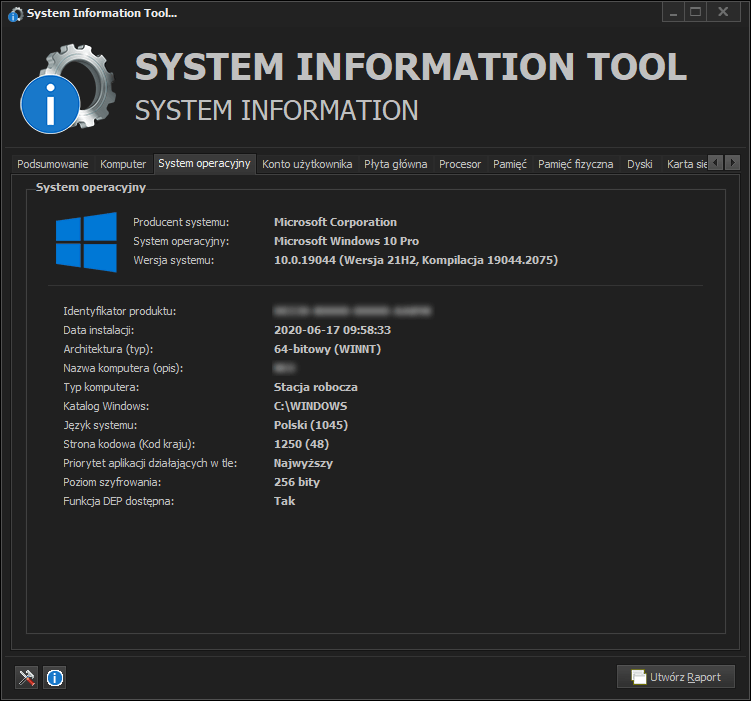Click the gear info logo in header
Screen dimensions: 751x701
coord(68,89)
